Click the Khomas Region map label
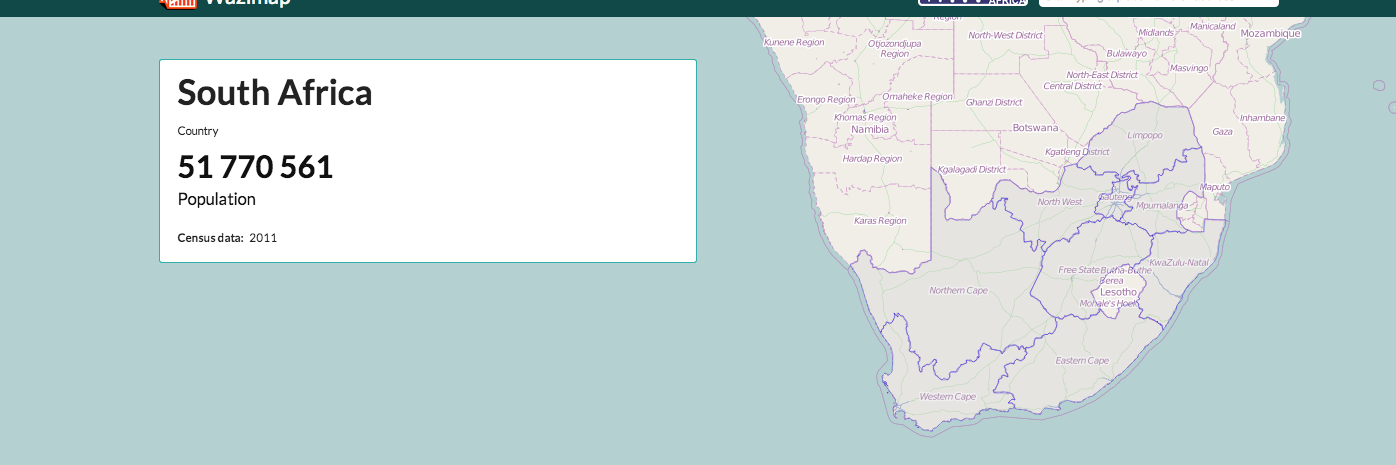 coord(865,117)
